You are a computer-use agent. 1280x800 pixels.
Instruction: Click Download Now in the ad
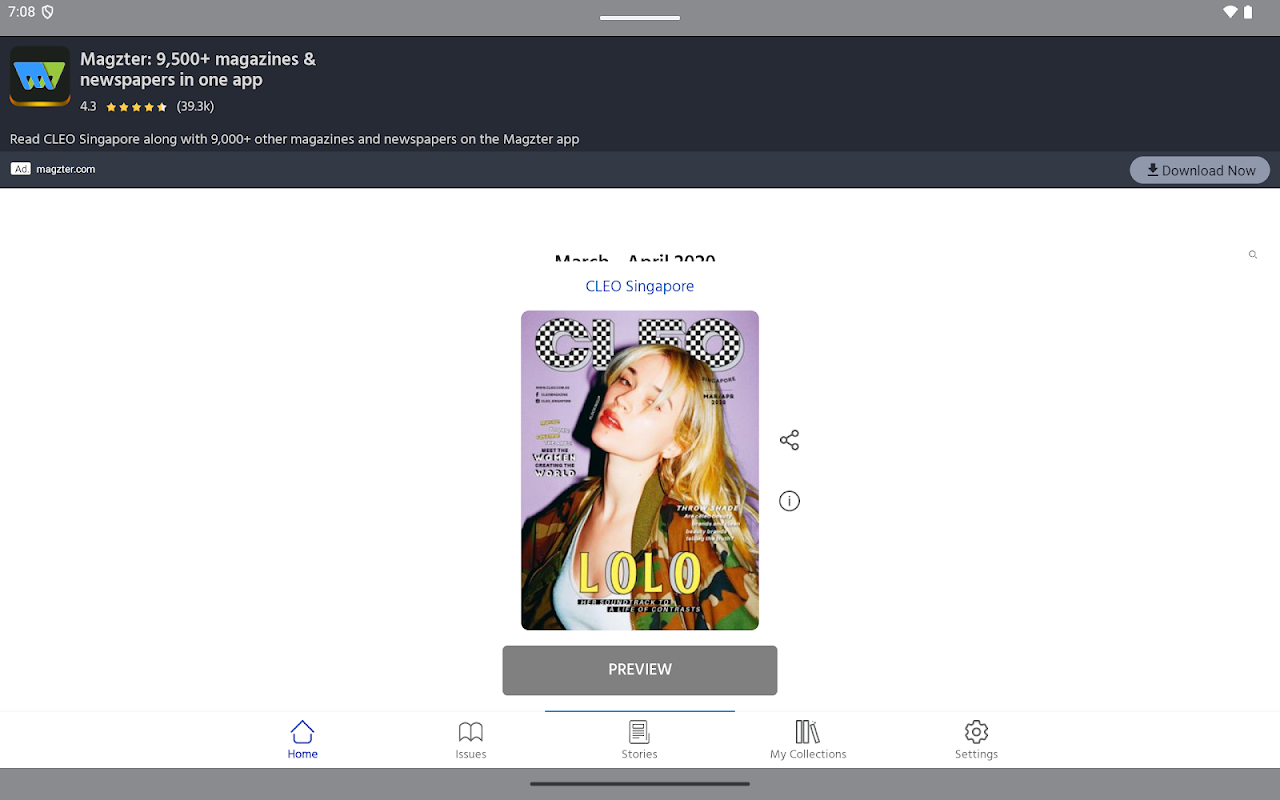tap(1200, 170)
